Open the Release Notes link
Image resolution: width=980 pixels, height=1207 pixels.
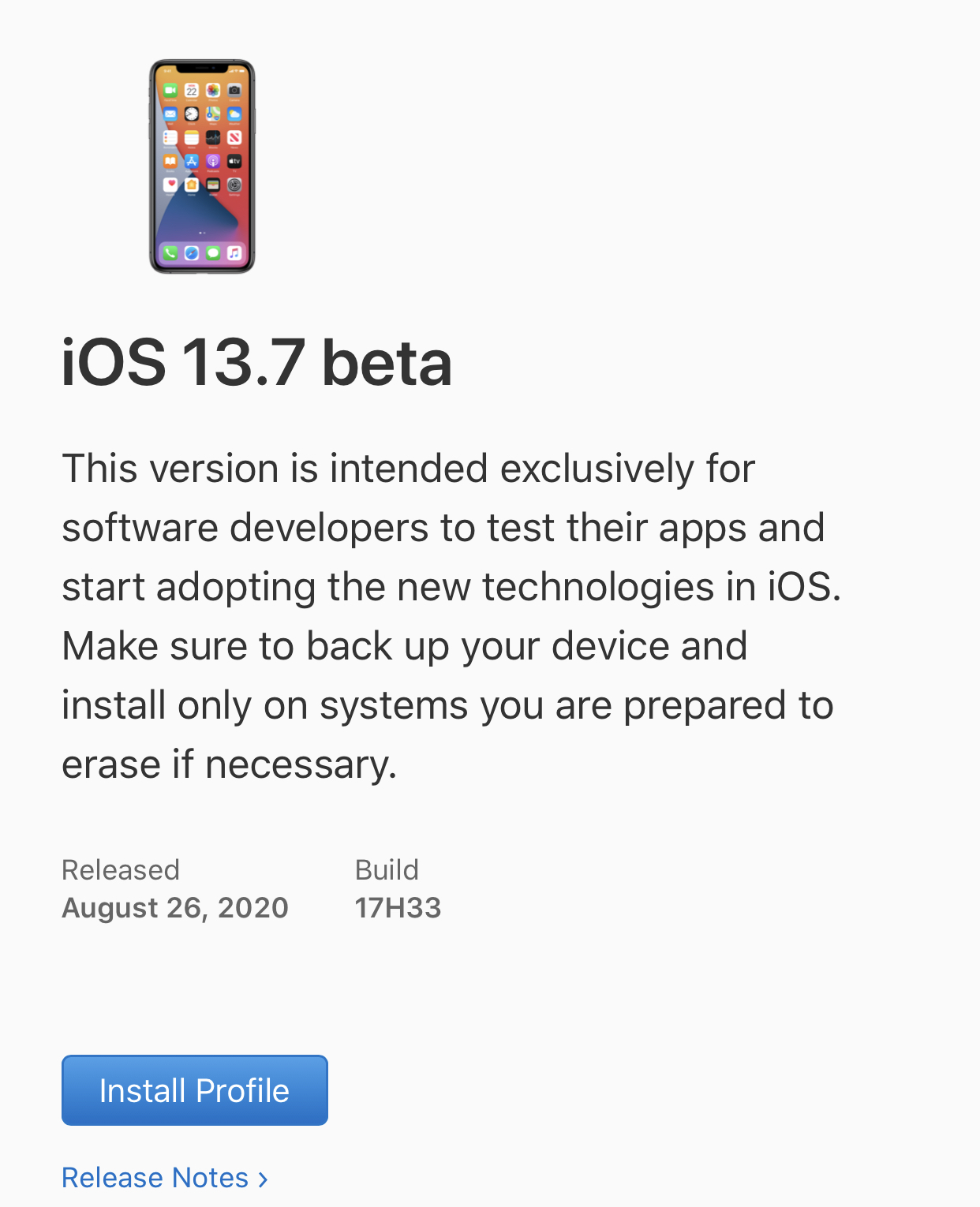(x=155, y=1178)
